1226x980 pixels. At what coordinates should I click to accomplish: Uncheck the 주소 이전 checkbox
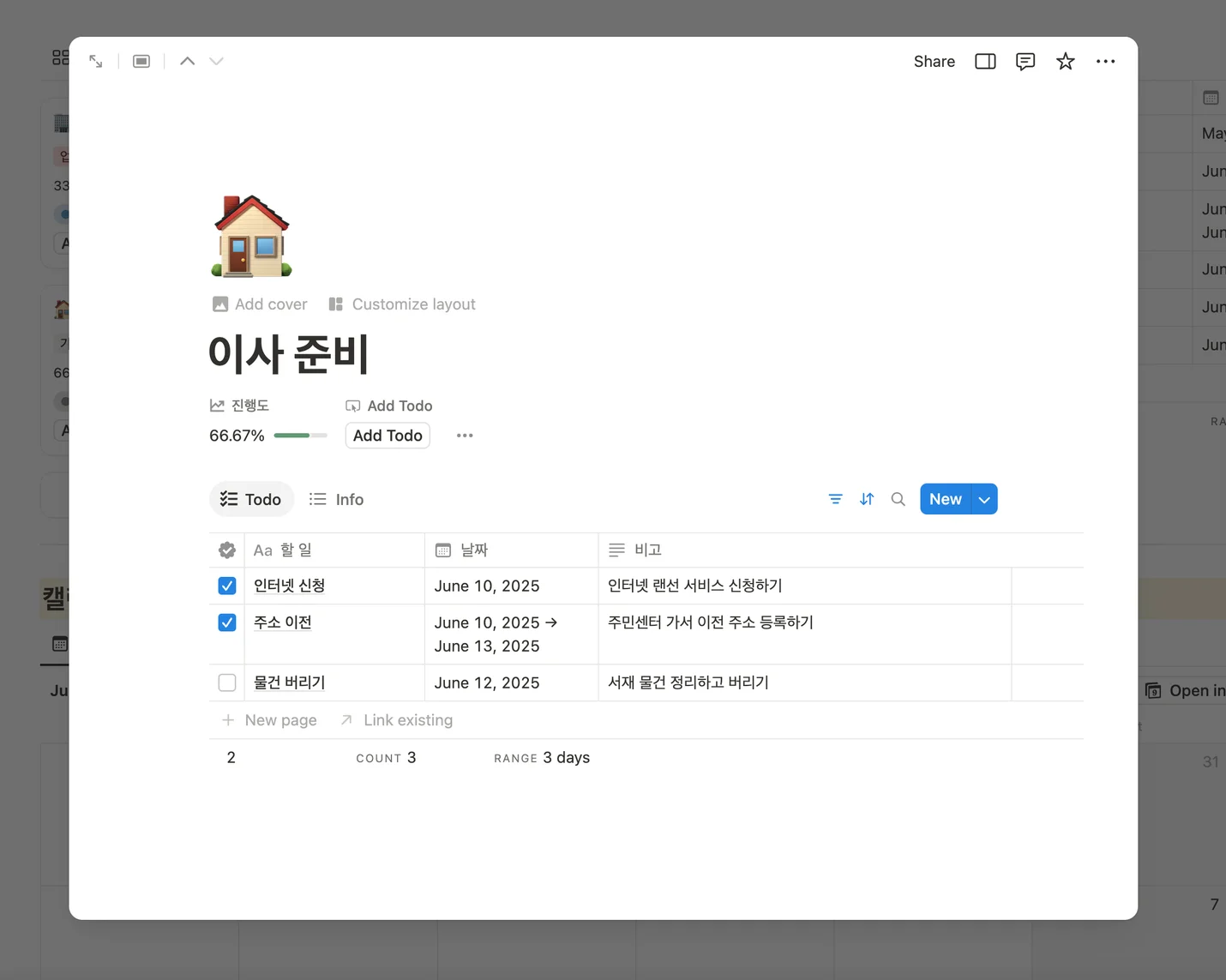pos(226,622)
